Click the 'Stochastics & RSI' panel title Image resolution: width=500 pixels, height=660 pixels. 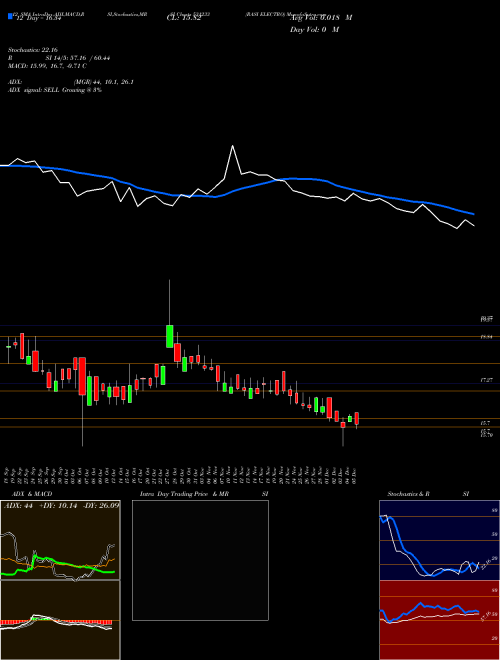pyautogui.click(x=428, y=494)
